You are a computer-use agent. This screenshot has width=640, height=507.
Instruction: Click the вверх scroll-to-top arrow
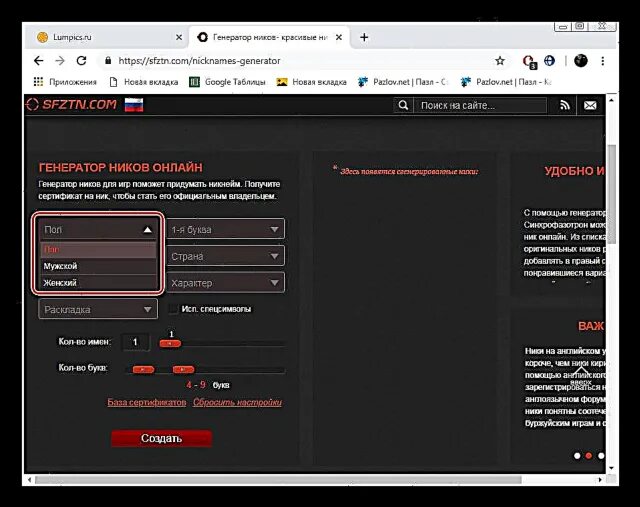pyautogui.click(x=580, y=376)
